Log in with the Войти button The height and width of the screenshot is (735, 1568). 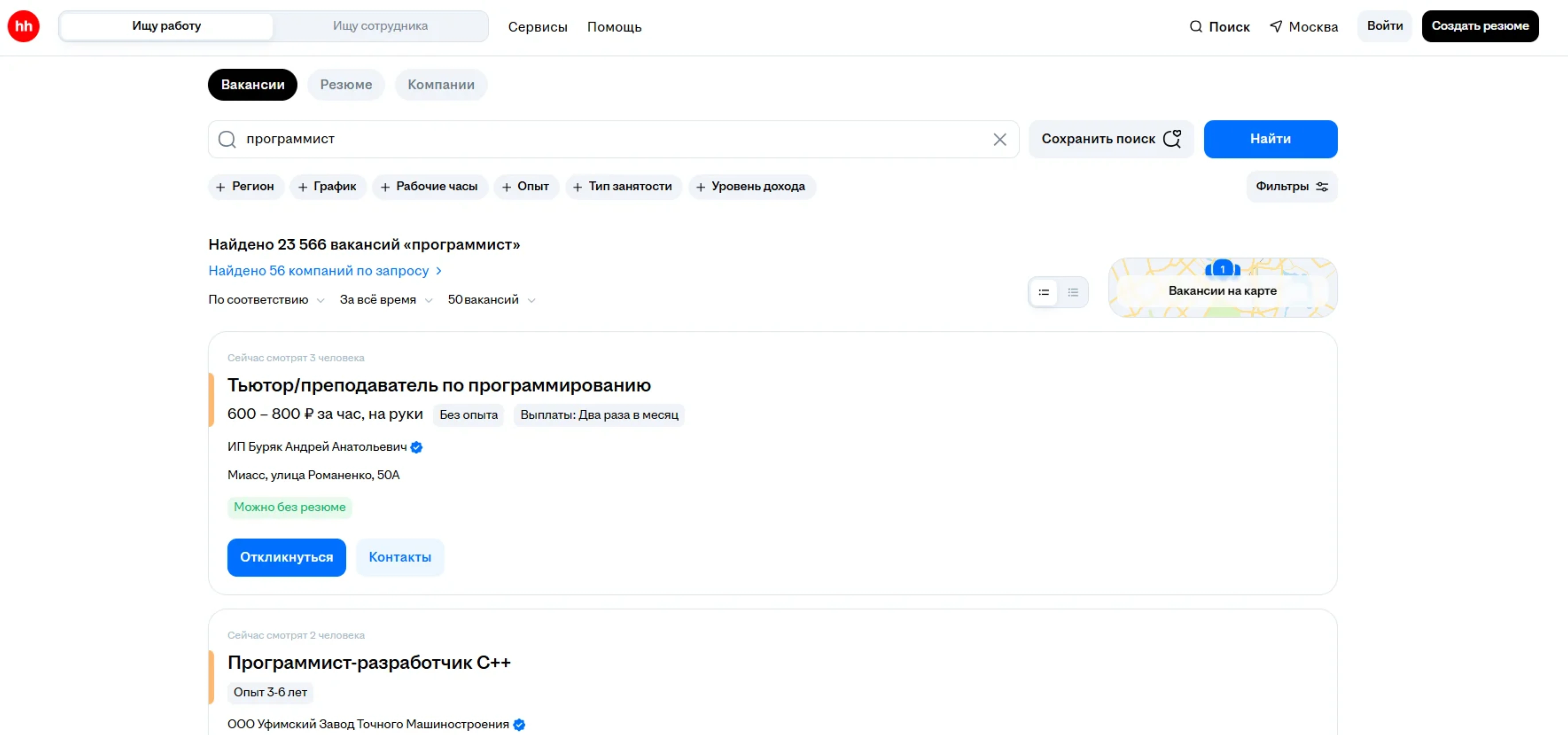(x=1385, y=26)
